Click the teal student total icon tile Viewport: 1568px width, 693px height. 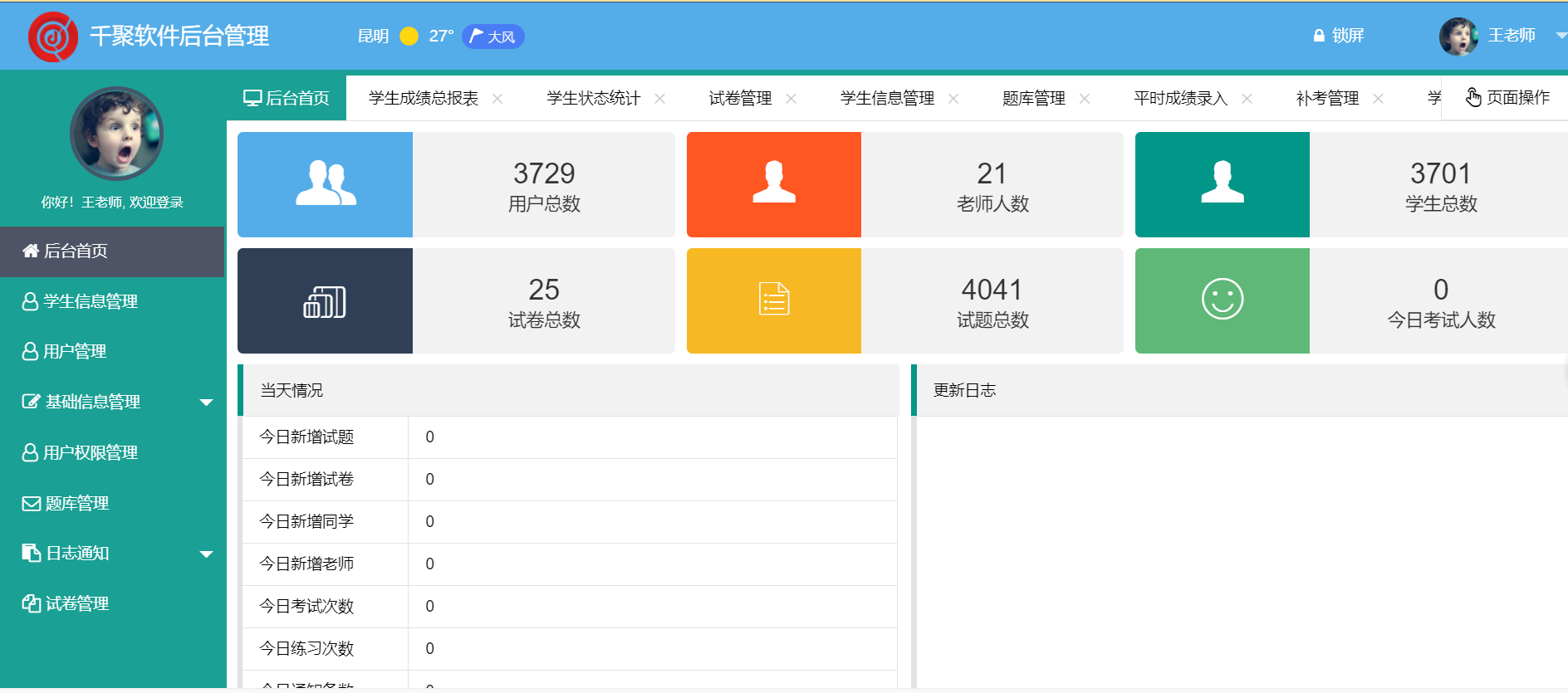[x=1222, y=184]
